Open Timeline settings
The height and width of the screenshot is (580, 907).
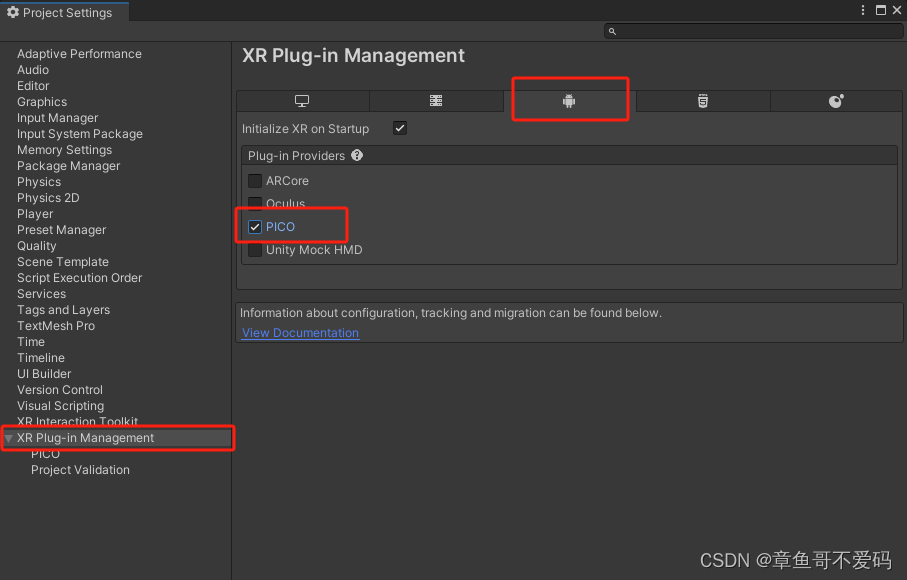(40, 357)
